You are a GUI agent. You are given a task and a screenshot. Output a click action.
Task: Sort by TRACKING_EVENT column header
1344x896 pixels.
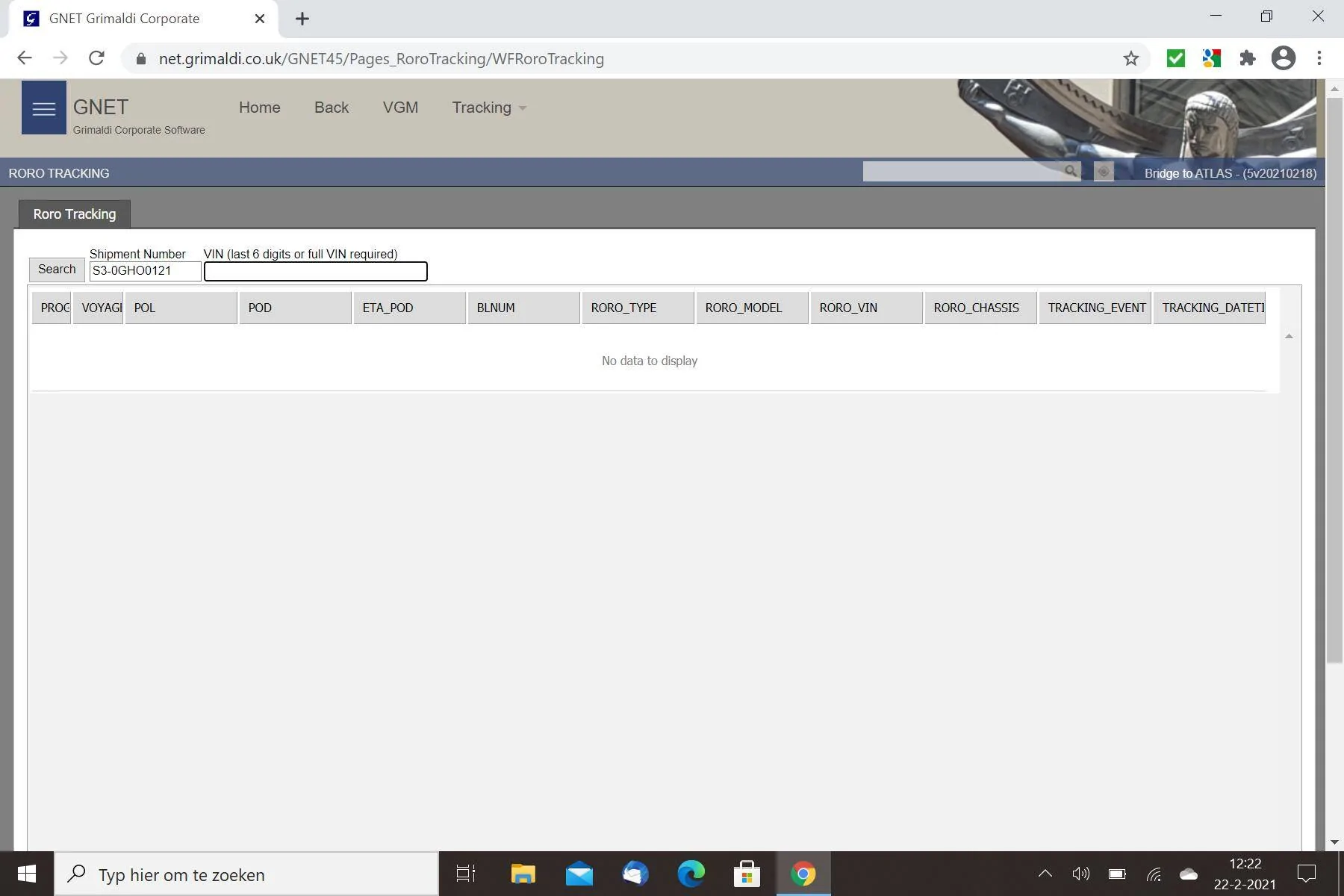click(1095, 308)
